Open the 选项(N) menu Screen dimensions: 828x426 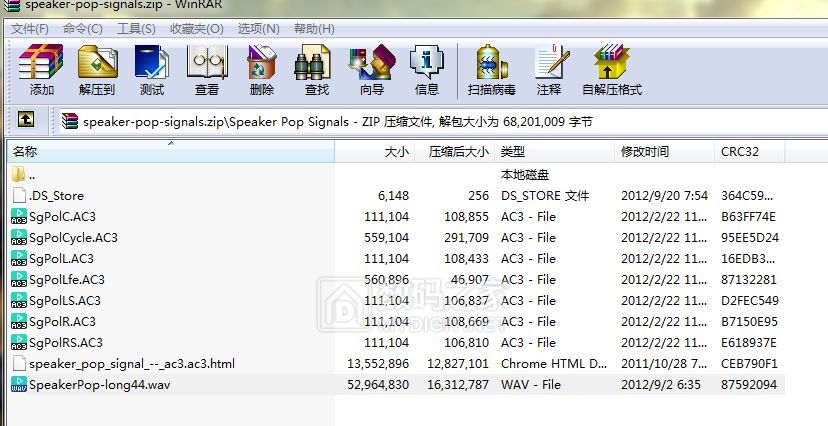pyautogui.click(x=259, y=29)
